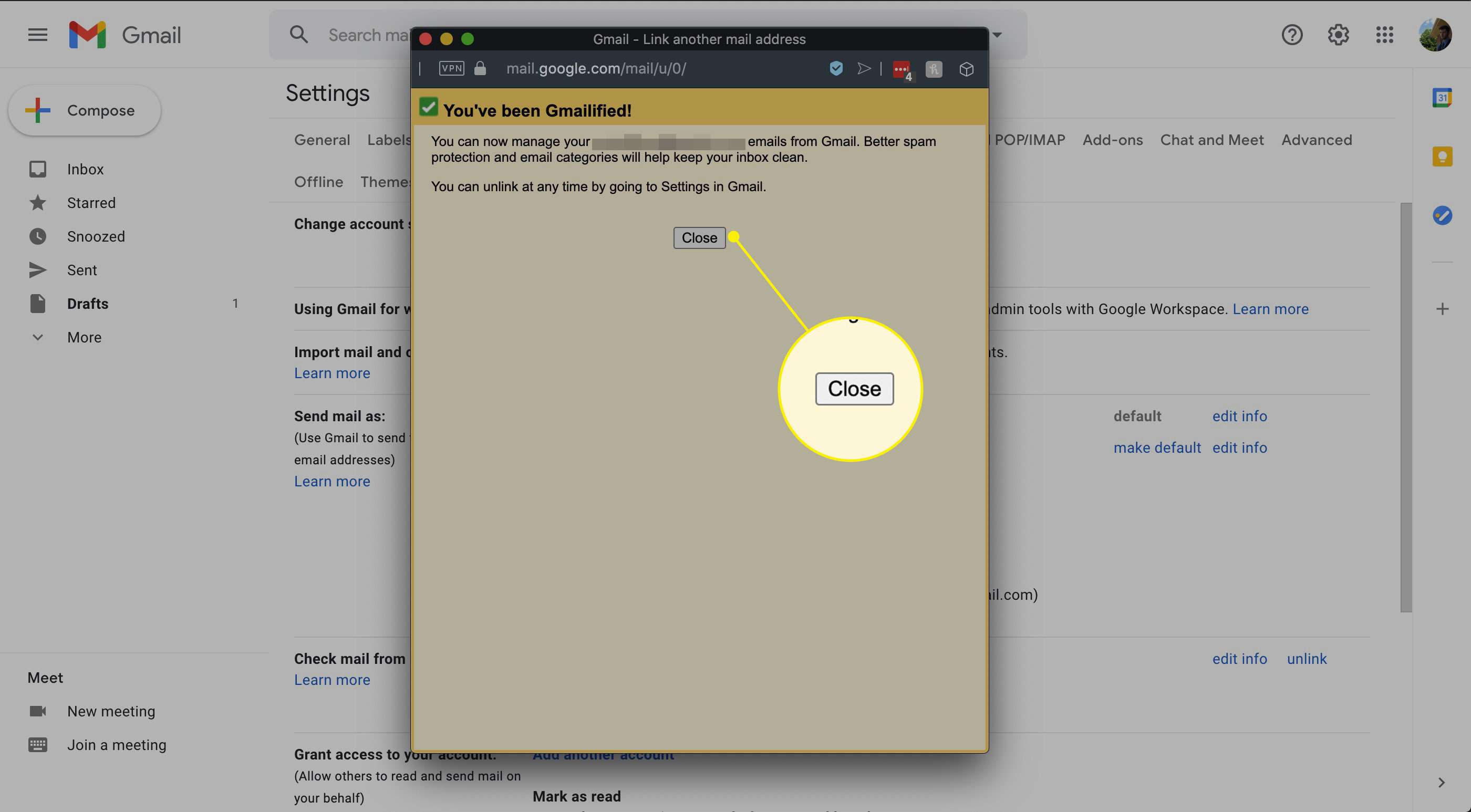
Task: Click the VPN badge in popup address bar
Action: coord(451,68)
